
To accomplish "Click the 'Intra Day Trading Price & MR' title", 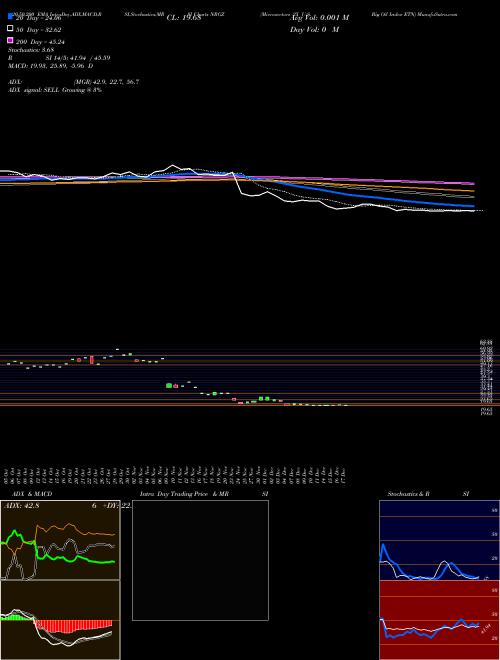I will pyautogui.click(x=184, y=494).
